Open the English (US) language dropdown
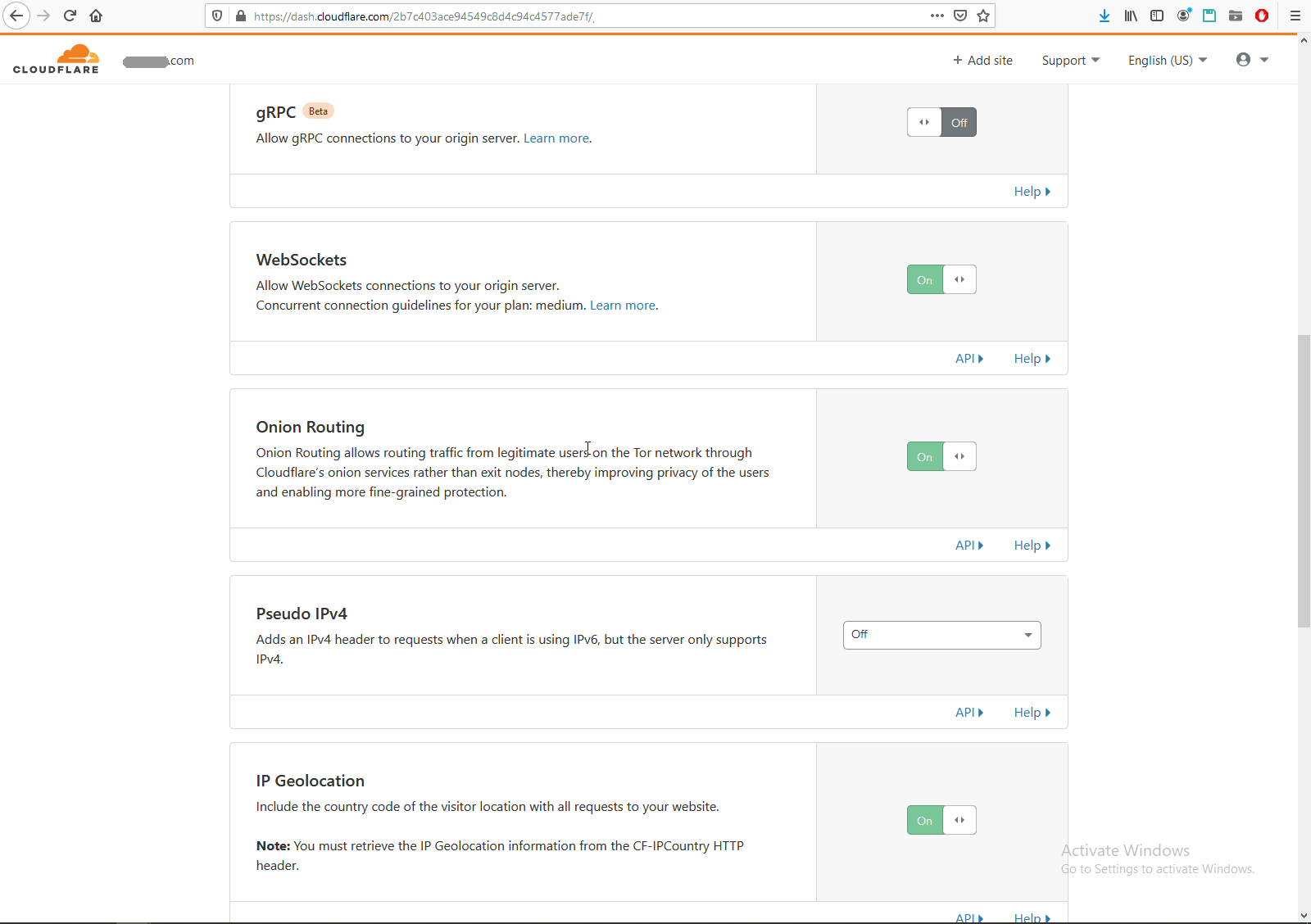The height and width of the screenshot is (924, 1311). pyautogui.click(x=1167, y=61)
